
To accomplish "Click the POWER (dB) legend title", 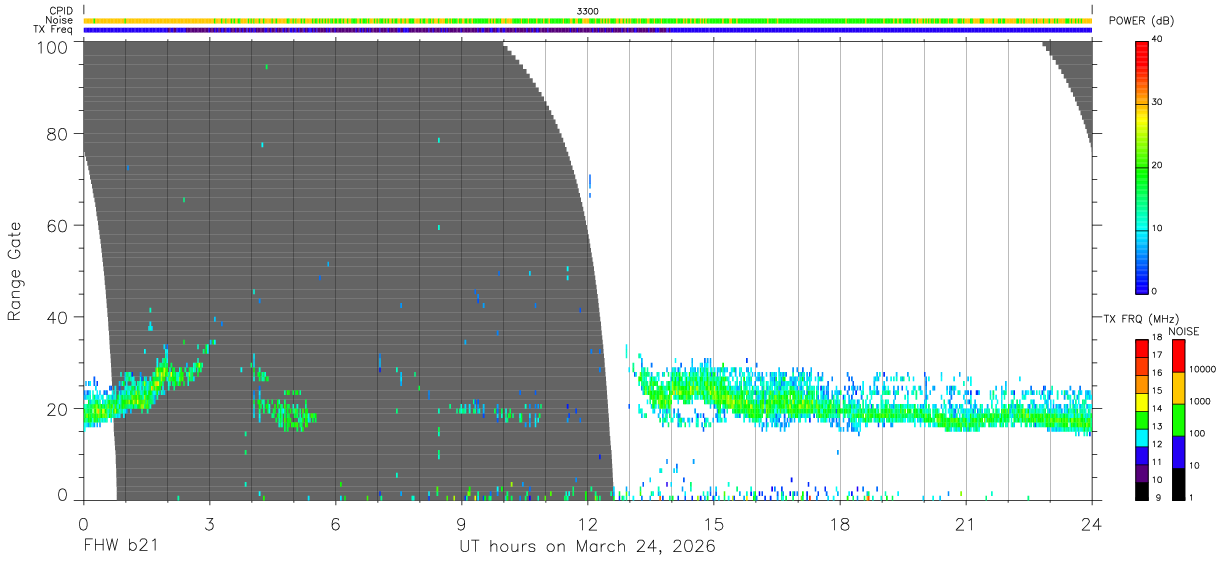I will [x=1141, y=21].
